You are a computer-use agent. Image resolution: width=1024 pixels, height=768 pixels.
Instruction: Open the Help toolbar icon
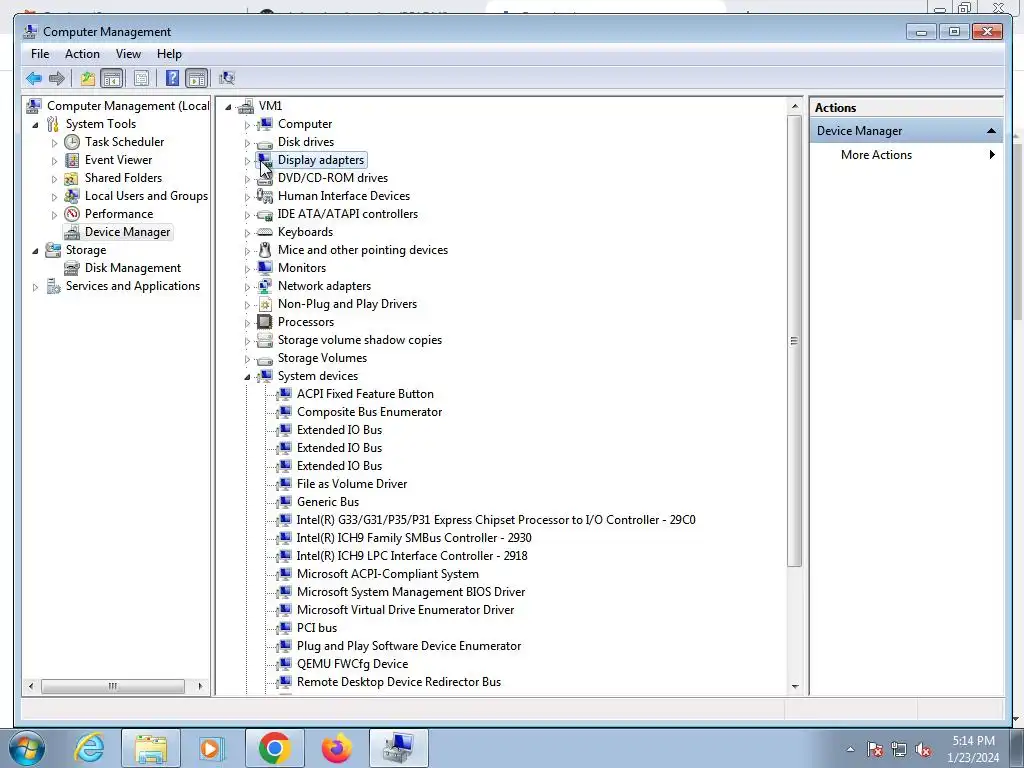click(x=172, y=78)
